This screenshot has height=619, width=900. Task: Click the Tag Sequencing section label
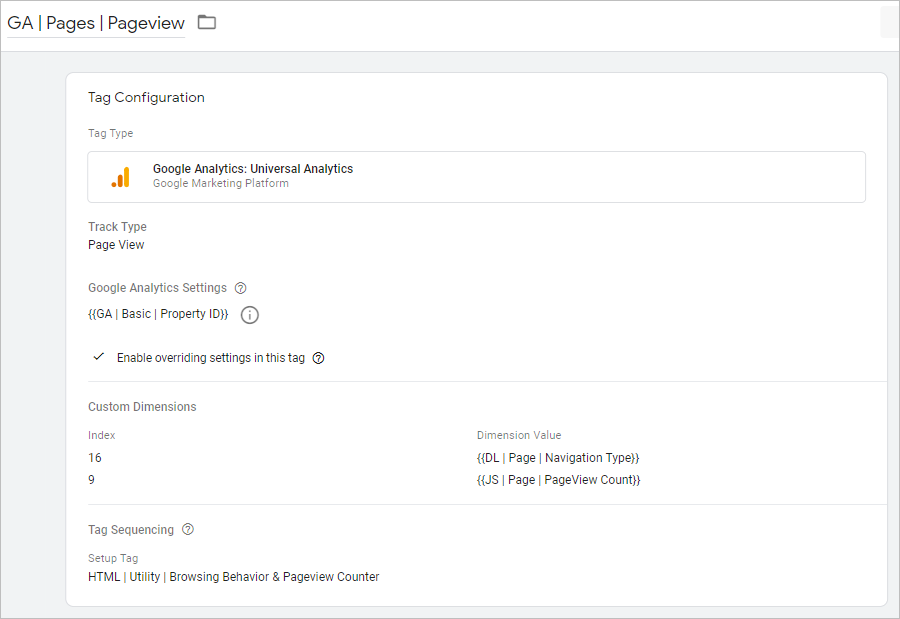point(131,529)
